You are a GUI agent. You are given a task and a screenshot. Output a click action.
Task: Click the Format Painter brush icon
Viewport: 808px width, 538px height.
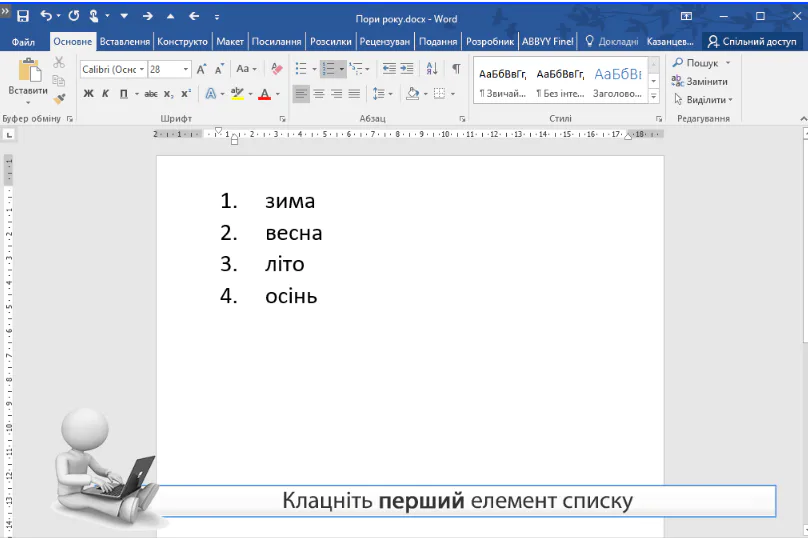[59, 99]
